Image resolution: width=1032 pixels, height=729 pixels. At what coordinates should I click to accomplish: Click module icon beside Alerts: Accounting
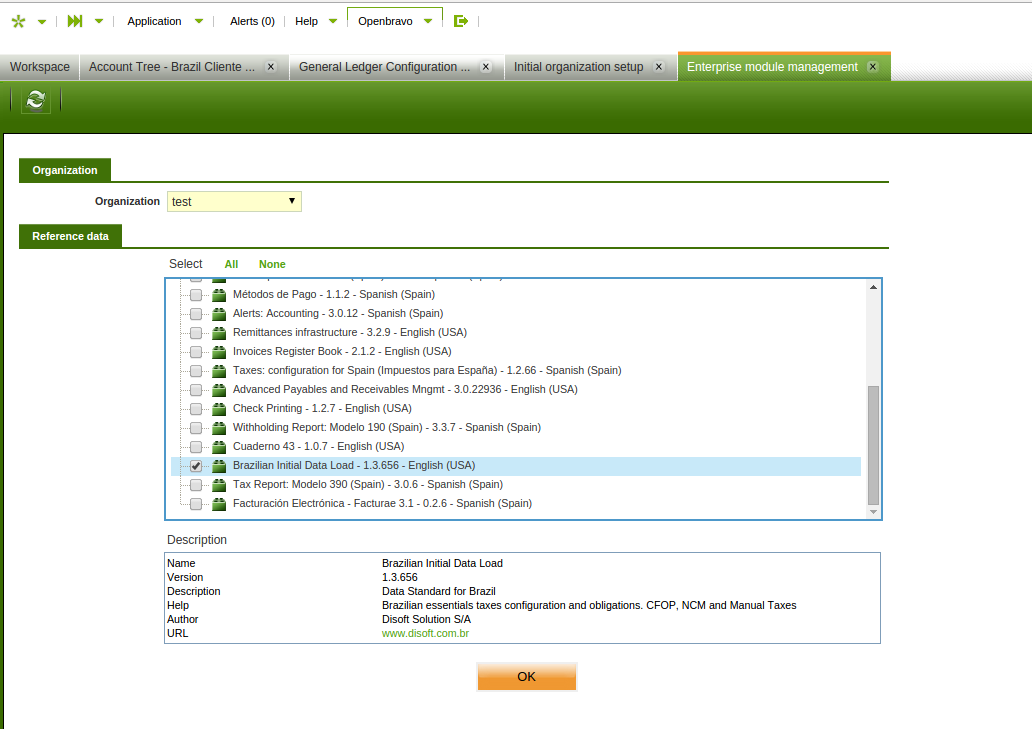tap(219, 314)
